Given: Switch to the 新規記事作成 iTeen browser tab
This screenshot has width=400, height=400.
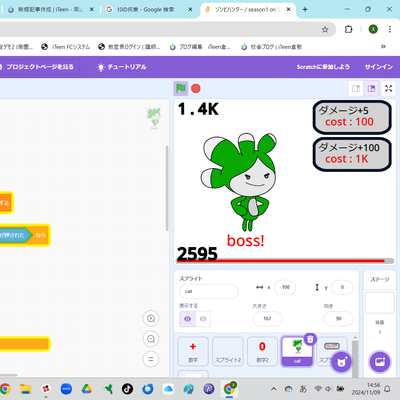Looking at the screenshot, I should tap(50, 9).
